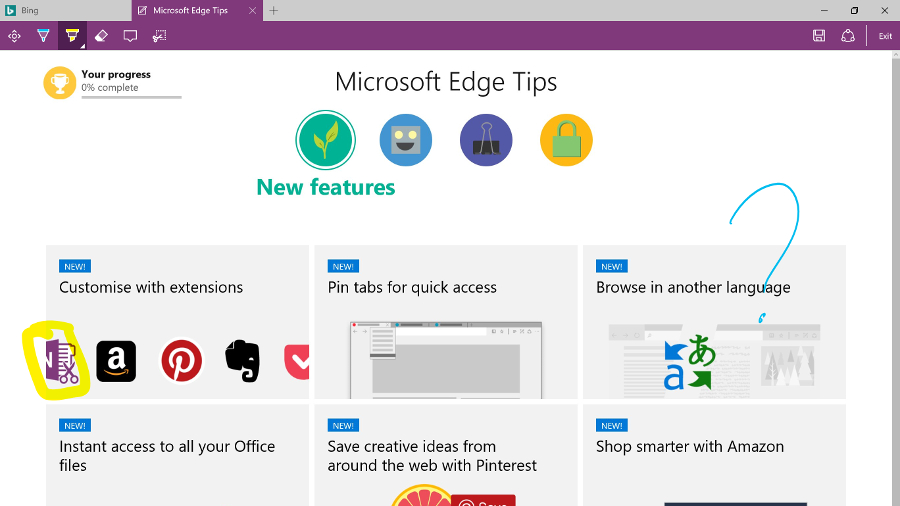
Task: Click the Pocket extension icon
Action: click(297, 361)
